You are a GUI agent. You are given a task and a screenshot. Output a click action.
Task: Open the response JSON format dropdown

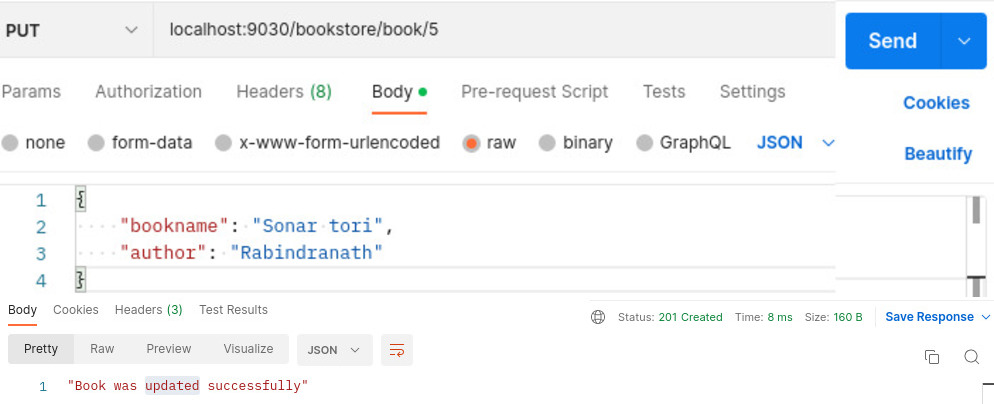[335, 350]
